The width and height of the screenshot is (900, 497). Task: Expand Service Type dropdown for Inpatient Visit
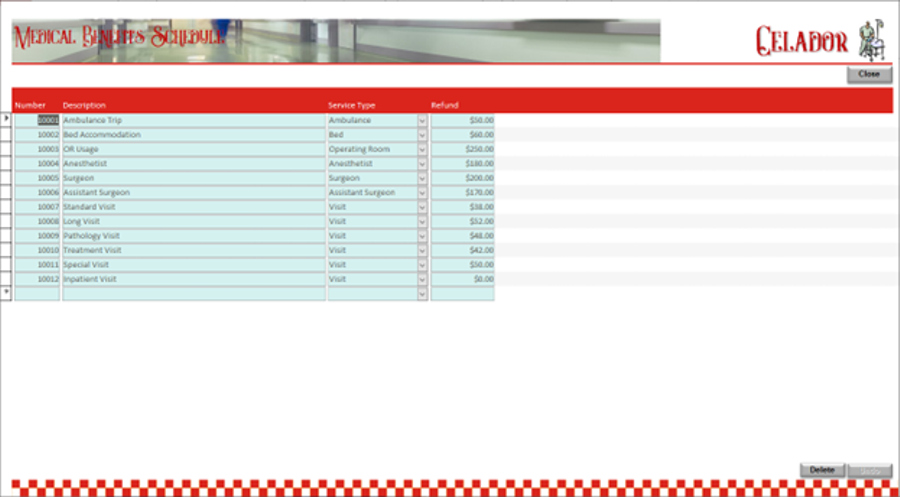click(422, 279)
